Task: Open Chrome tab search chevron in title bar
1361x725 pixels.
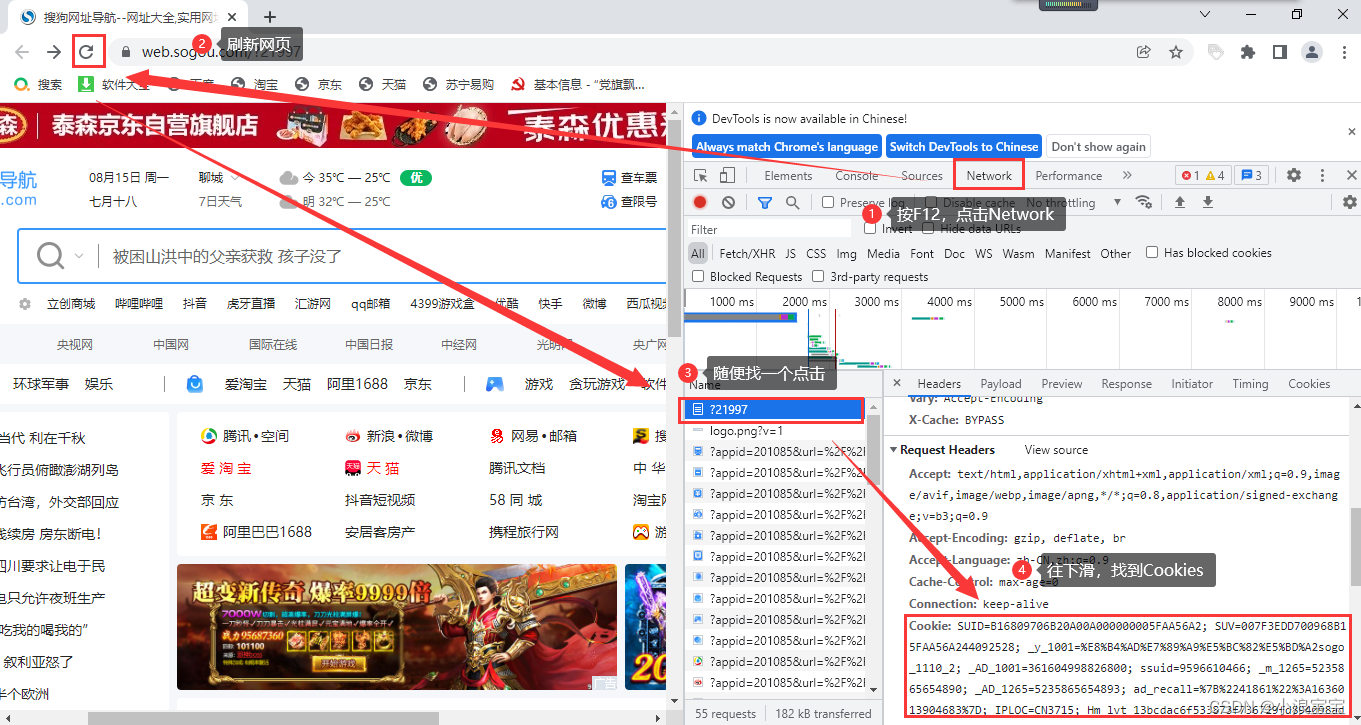Action: (1205, 14)
